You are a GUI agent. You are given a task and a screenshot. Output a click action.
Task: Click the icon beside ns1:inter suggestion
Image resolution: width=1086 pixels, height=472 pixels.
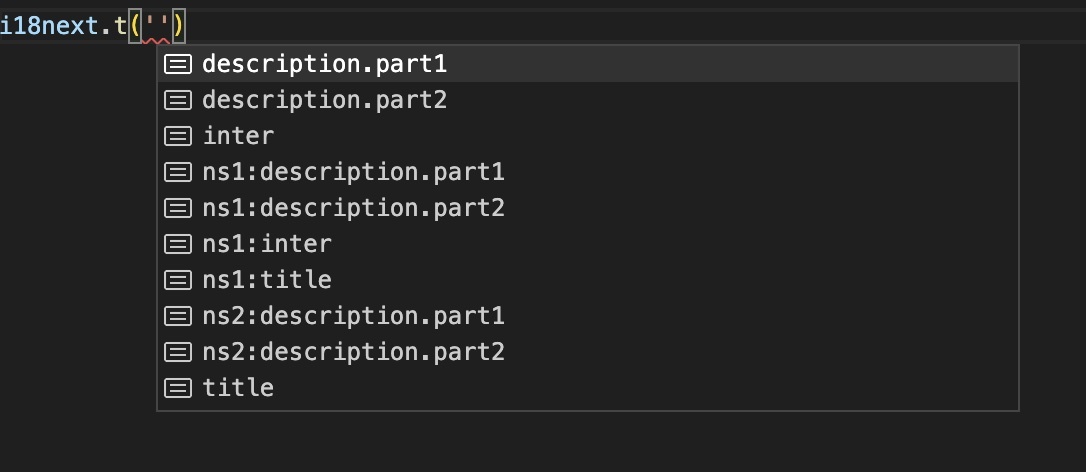178,244
